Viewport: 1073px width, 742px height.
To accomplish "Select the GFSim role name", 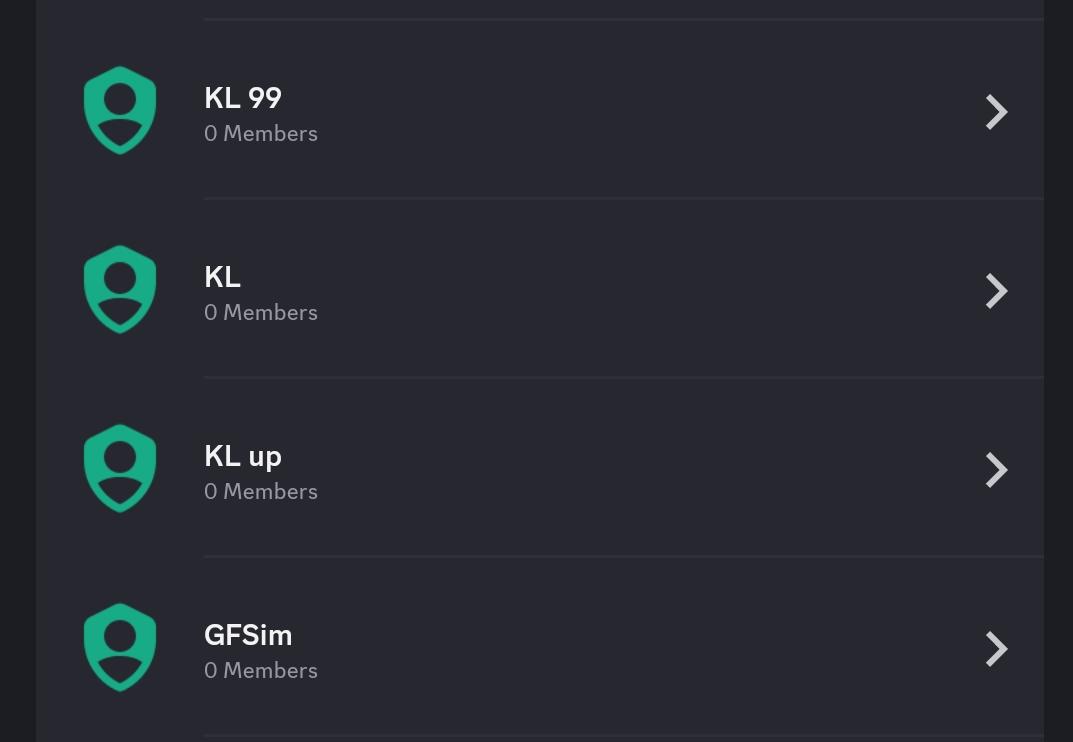I will coord(248,635).
